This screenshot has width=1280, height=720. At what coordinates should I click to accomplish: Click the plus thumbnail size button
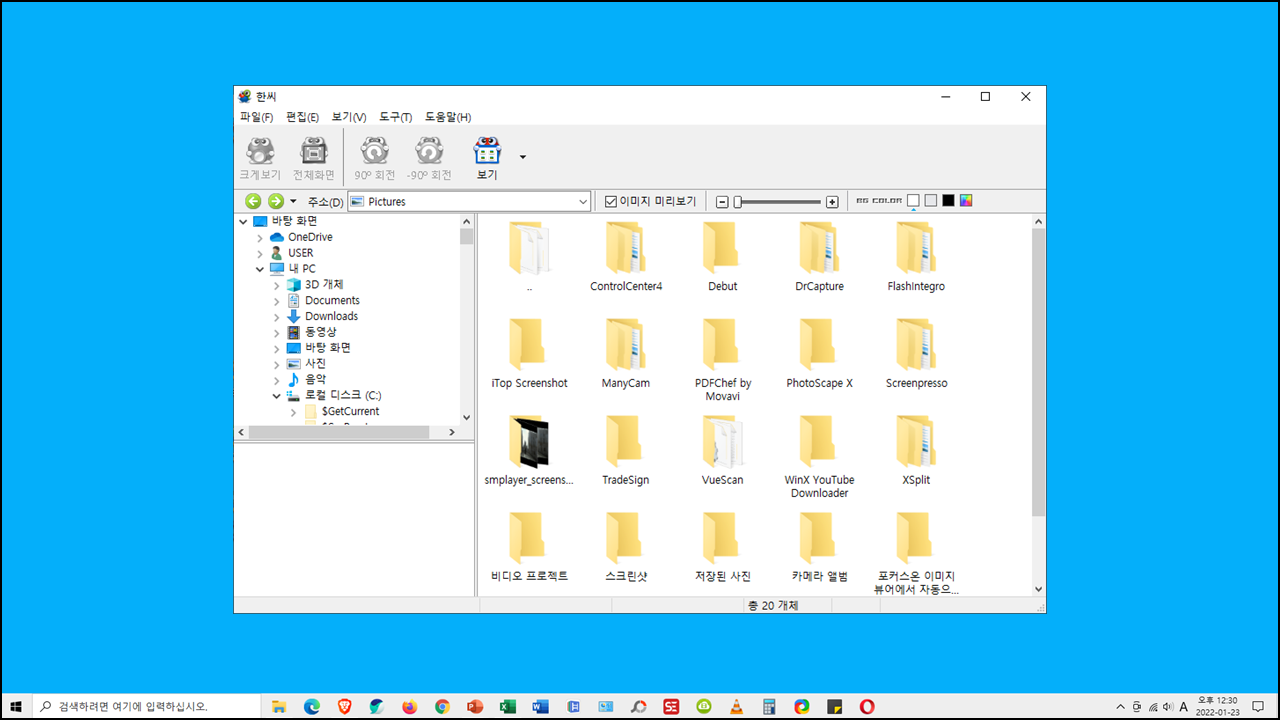point(832,202)
